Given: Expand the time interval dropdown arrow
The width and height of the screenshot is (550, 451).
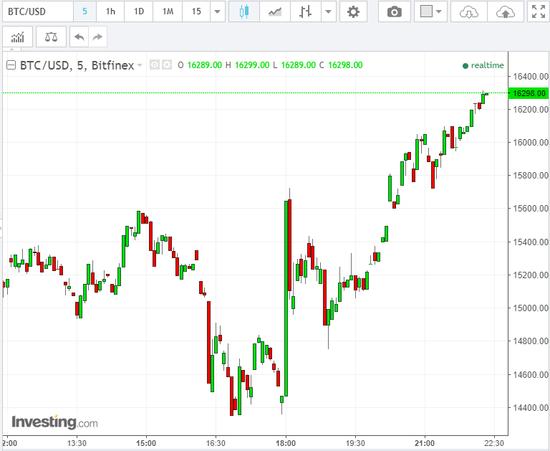Looking at the screenshot, I should click(217, 12).
